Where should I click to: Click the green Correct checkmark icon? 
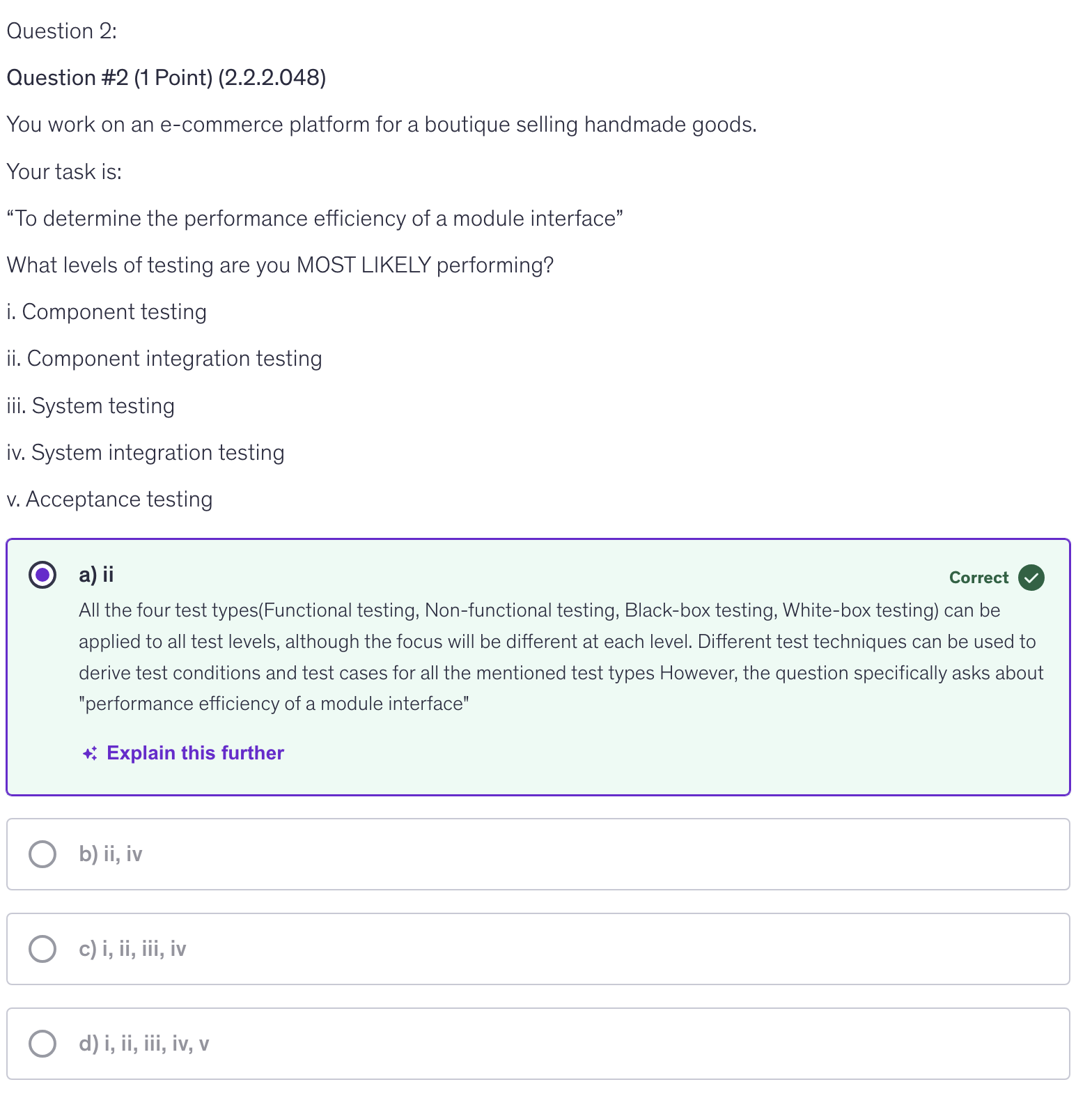point(1031,578)
